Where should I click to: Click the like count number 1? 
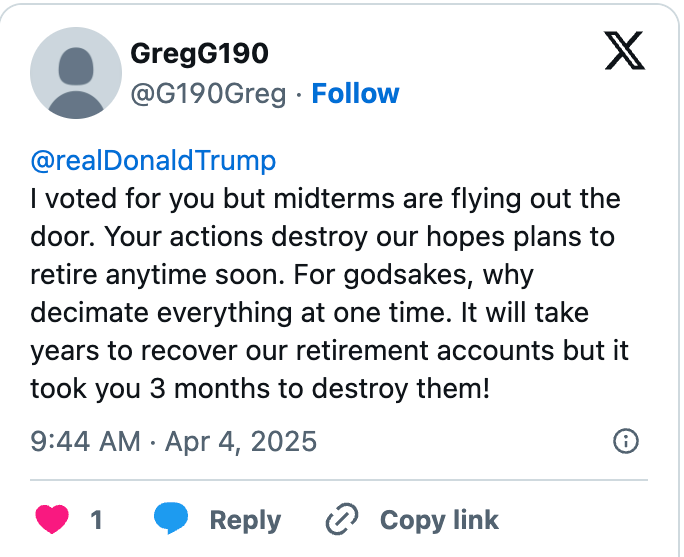[x=96, y=520]
